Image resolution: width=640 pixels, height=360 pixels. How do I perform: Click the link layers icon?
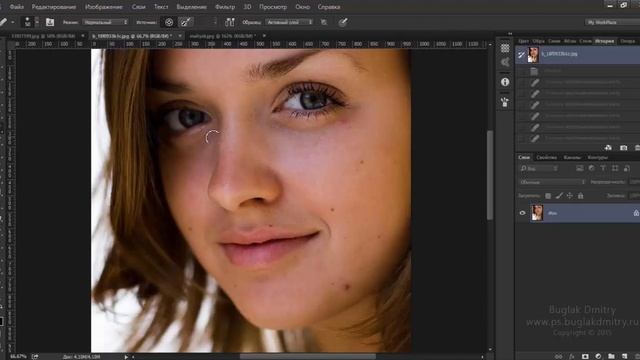[558, 356]
